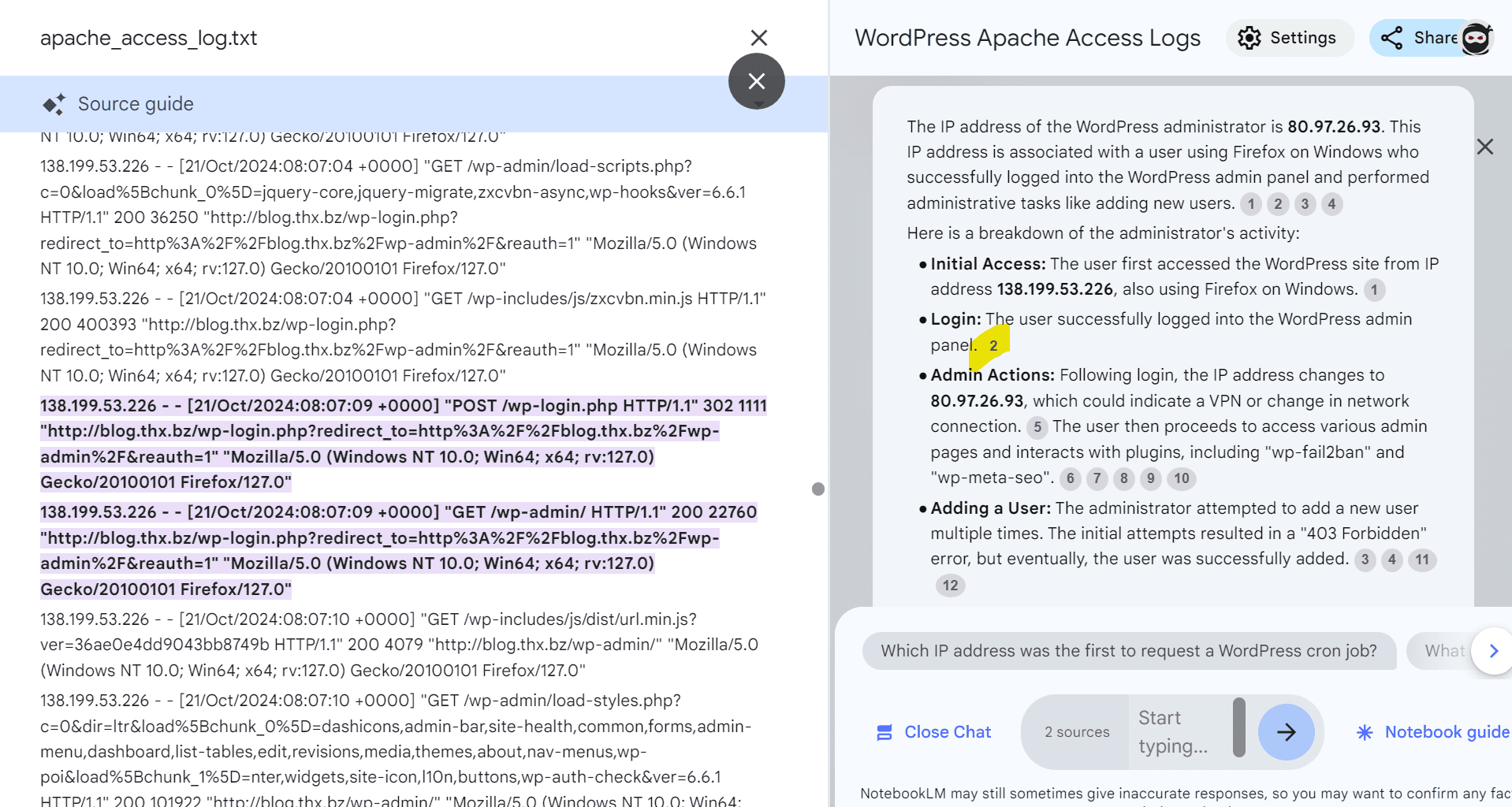Focus the 'Start typing...' chat input
Viewport: 1512px width, 807px height.
coord(1179,732)
